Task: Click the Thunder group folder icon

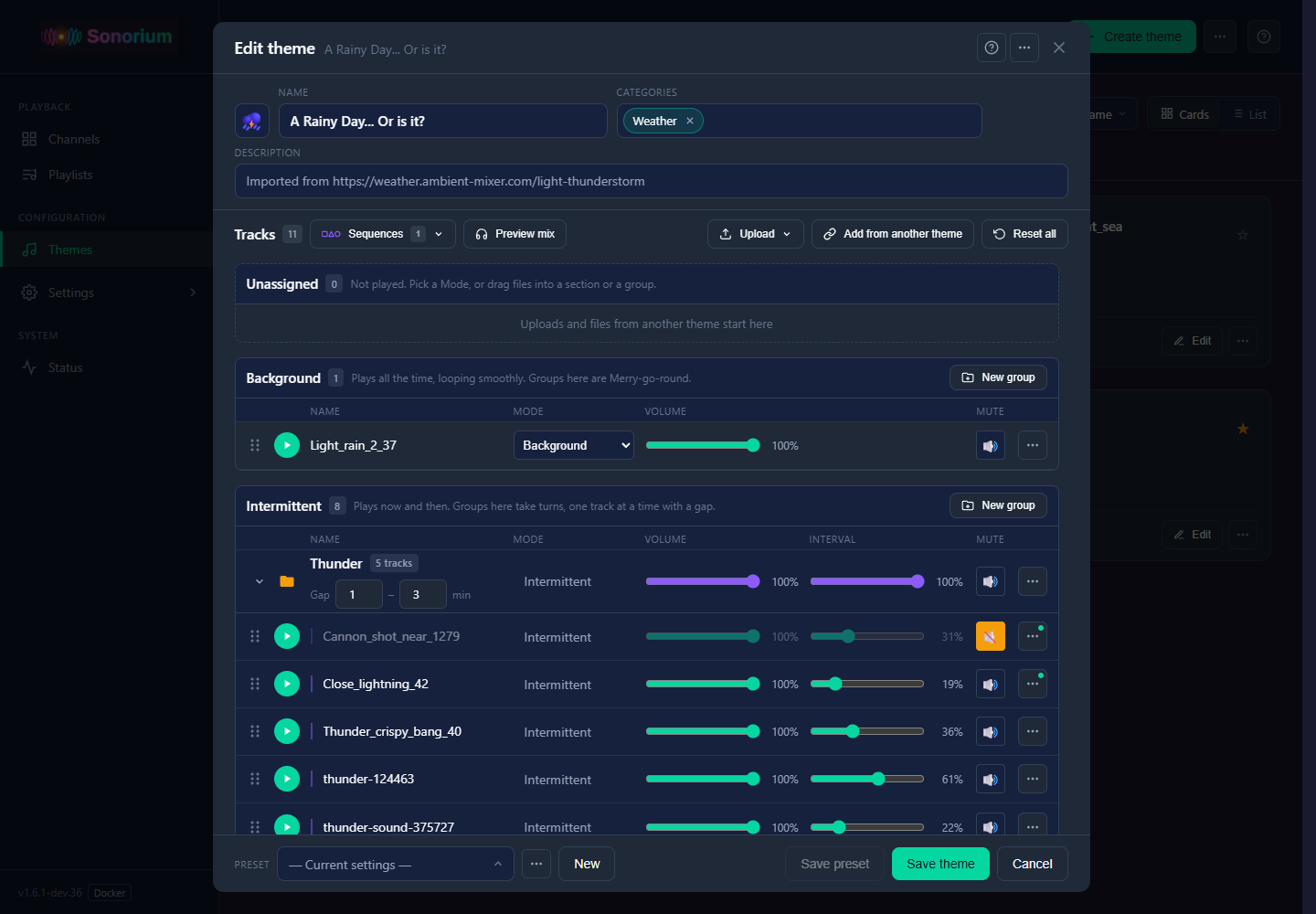Action: coord(287,581)
